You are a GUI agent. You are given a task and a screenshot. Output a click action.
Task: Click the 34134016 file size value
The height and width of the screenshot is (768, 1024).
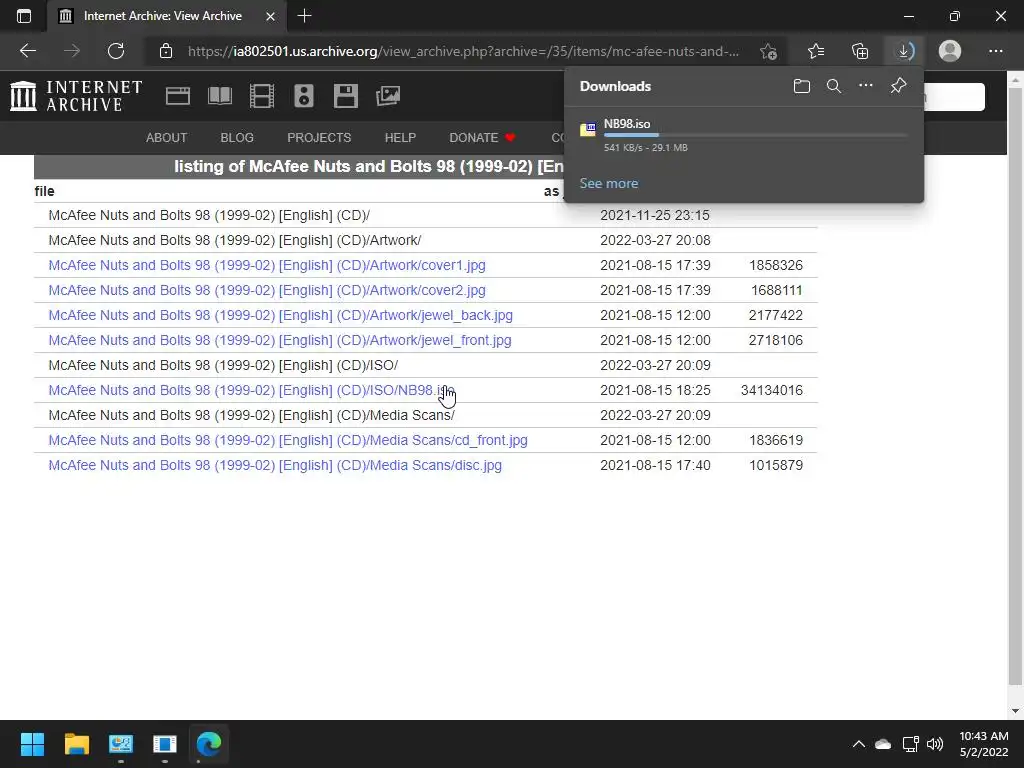pyautogui.click(x=772, y=391)
